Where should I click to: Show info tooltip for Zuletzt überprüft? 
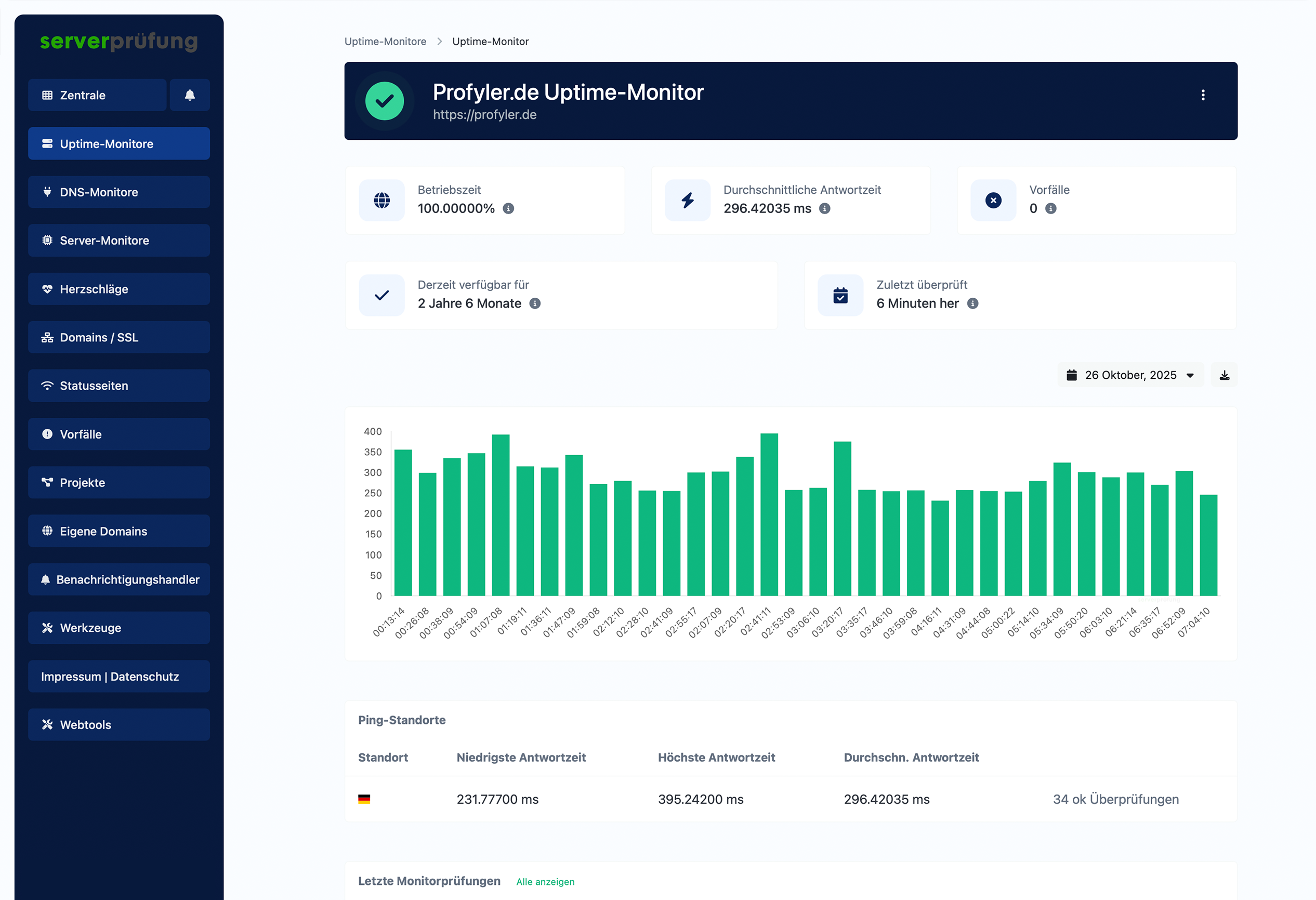973,304
